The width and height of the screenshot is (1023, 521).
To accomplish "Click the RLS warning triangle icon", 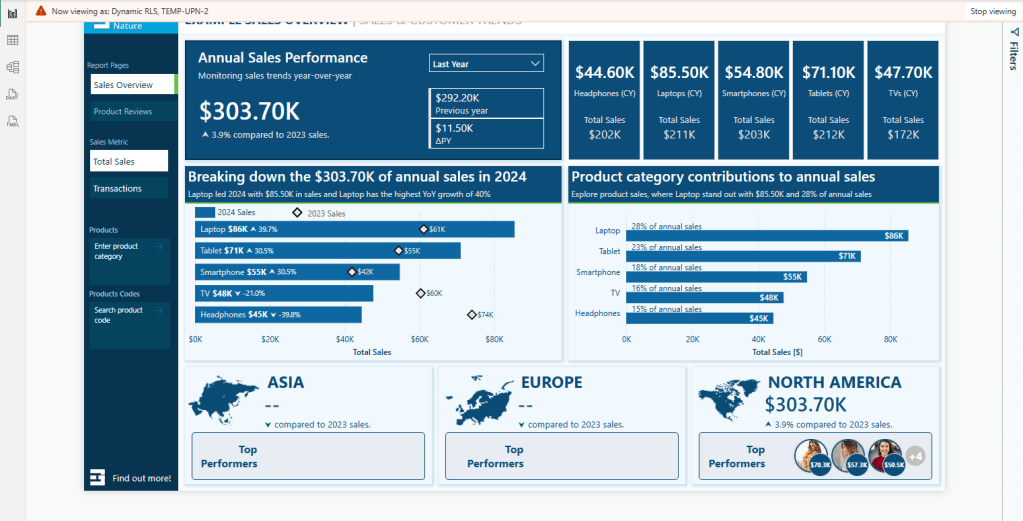I will 40,10.
